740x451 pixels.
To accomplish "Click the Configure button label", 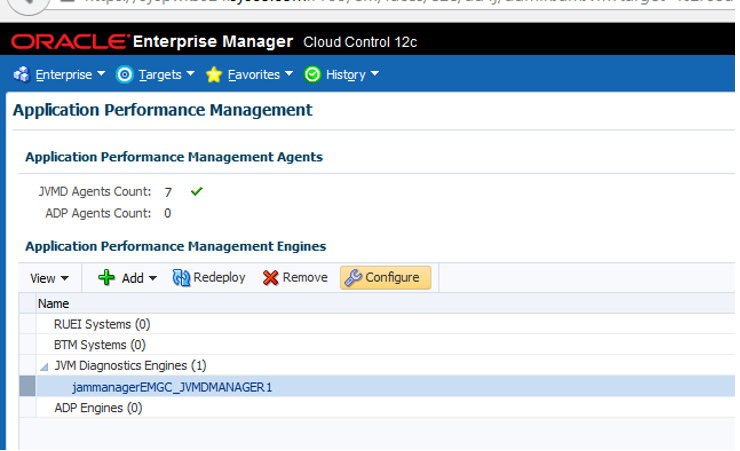I will click(x=392, y=277).
